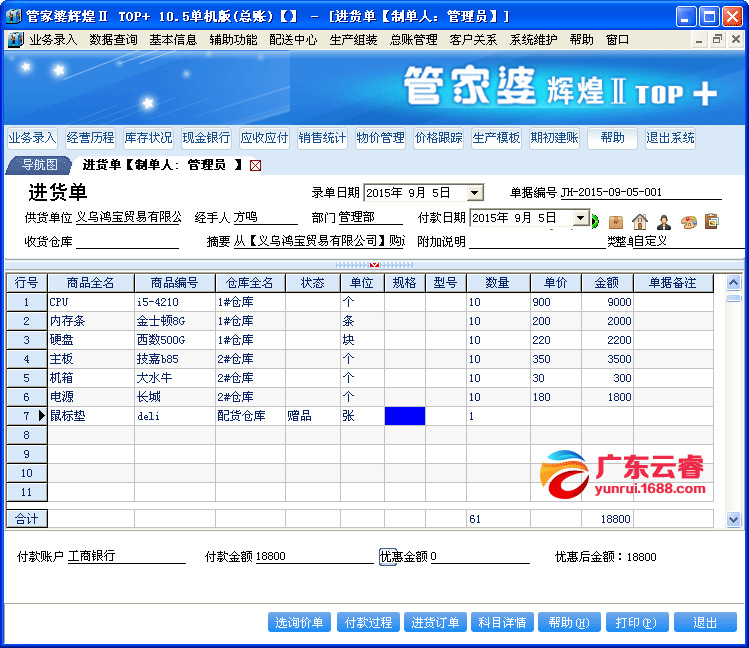The width and height of the screenshot is (749, 648).
Task: Close the 进货单 tab with red X
Action: [x=255, y=165]
